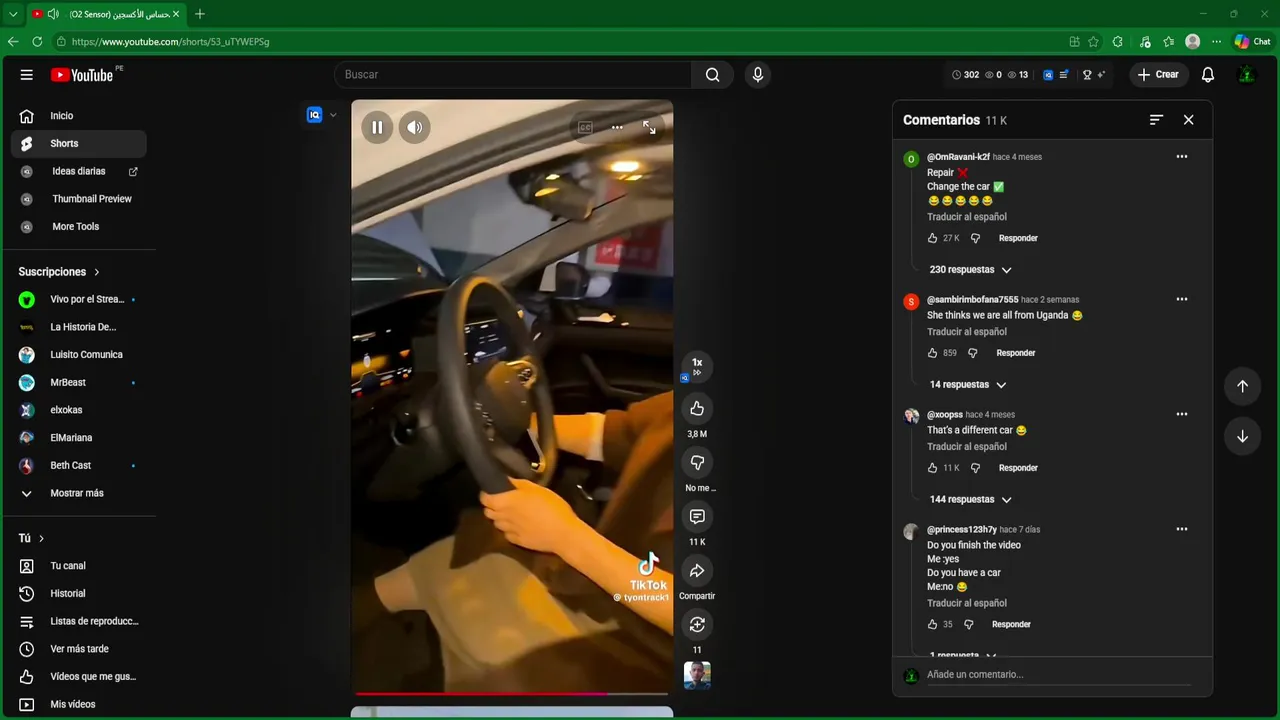Open Inicio in the sidebar
The width and height of the screenshot is (1280, 720).
point(79,116)
